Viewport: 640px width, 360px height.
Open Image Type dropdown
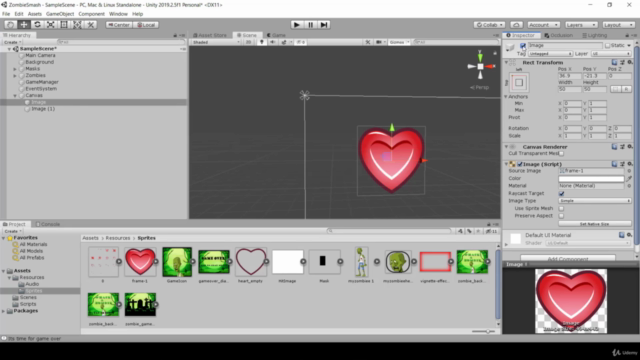[594, 201]
